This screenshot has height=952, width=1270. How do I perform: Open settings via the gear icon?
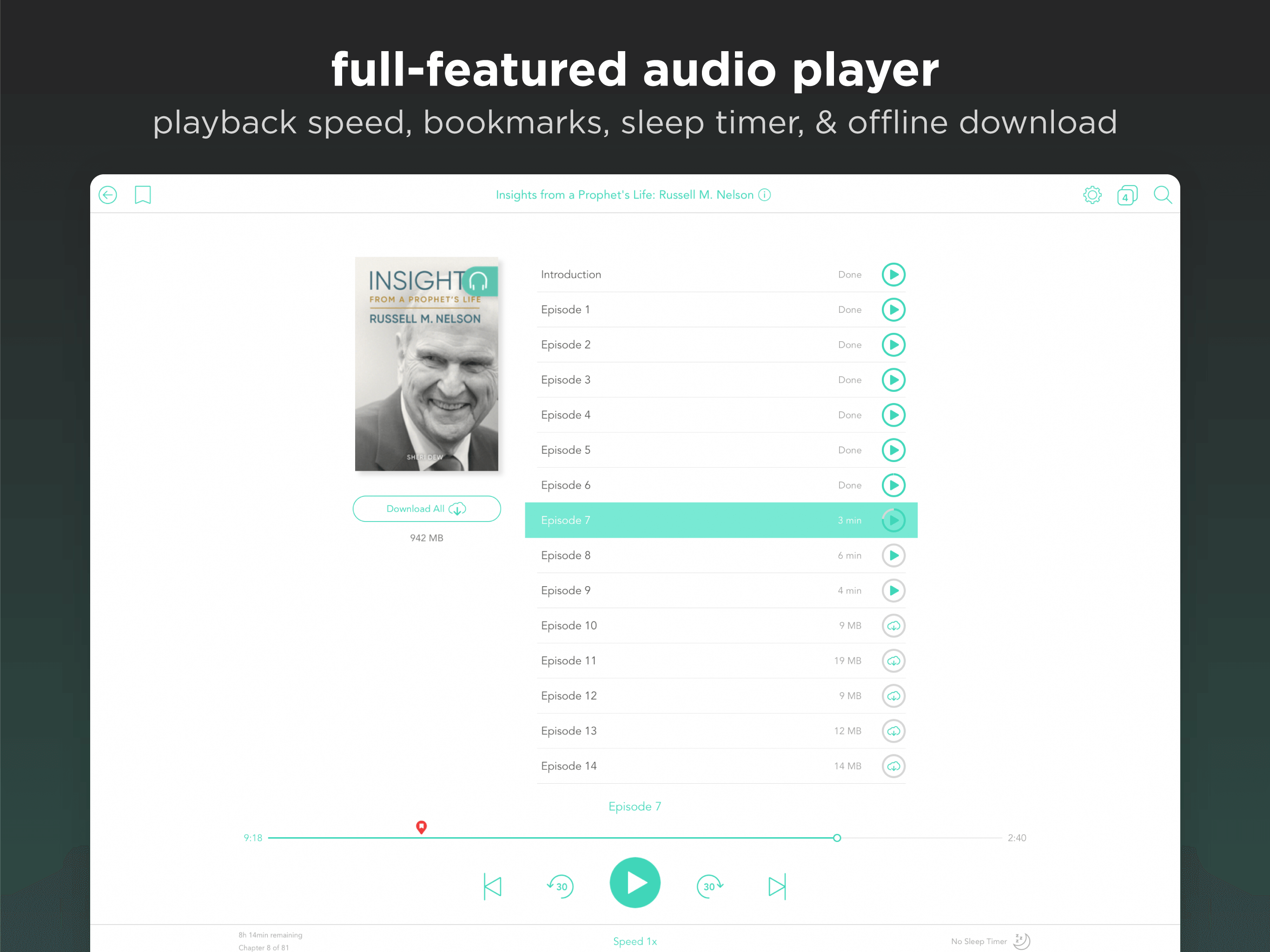(x=1092, y=195)
